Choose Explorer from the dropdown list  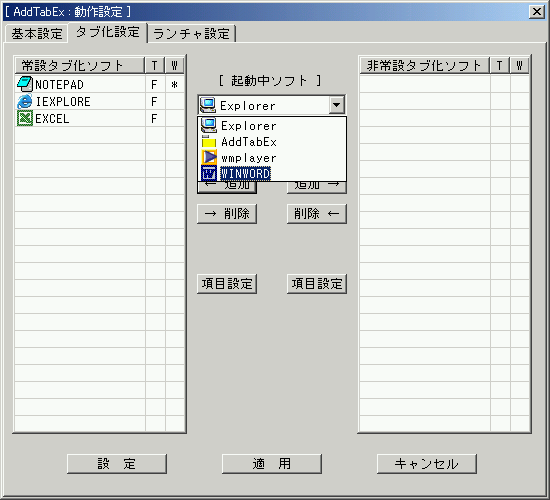click(272, 125)
